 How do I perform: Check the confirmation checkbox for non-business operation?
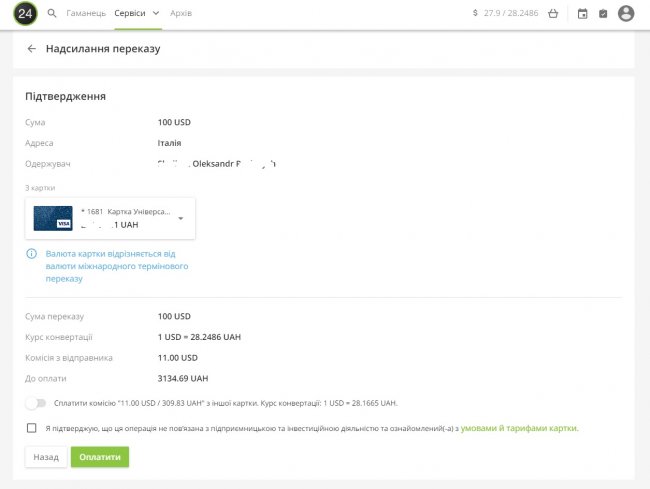(x=32, y=428)
